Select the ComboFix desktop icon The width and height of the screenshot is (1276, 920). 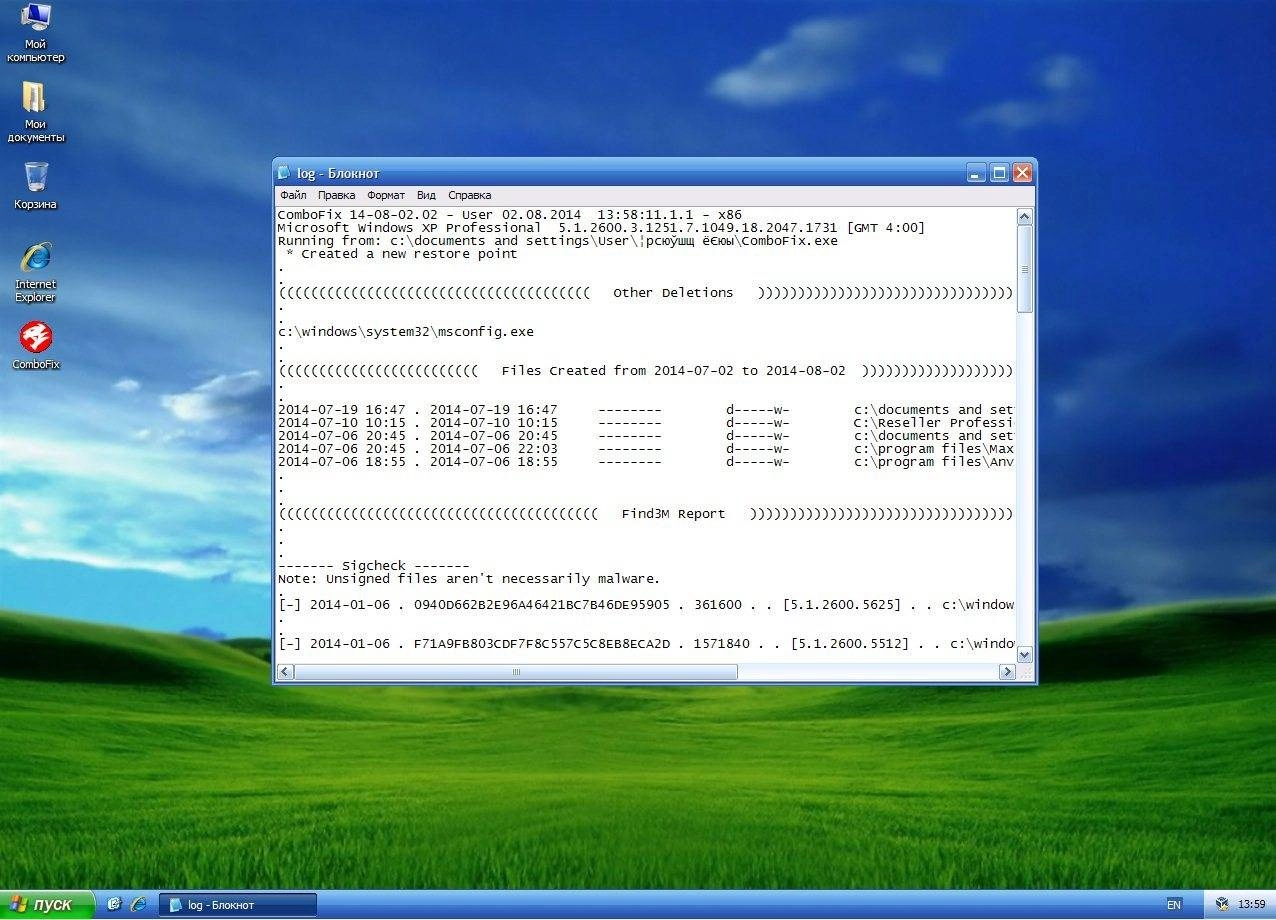click(x=36, y=346)
